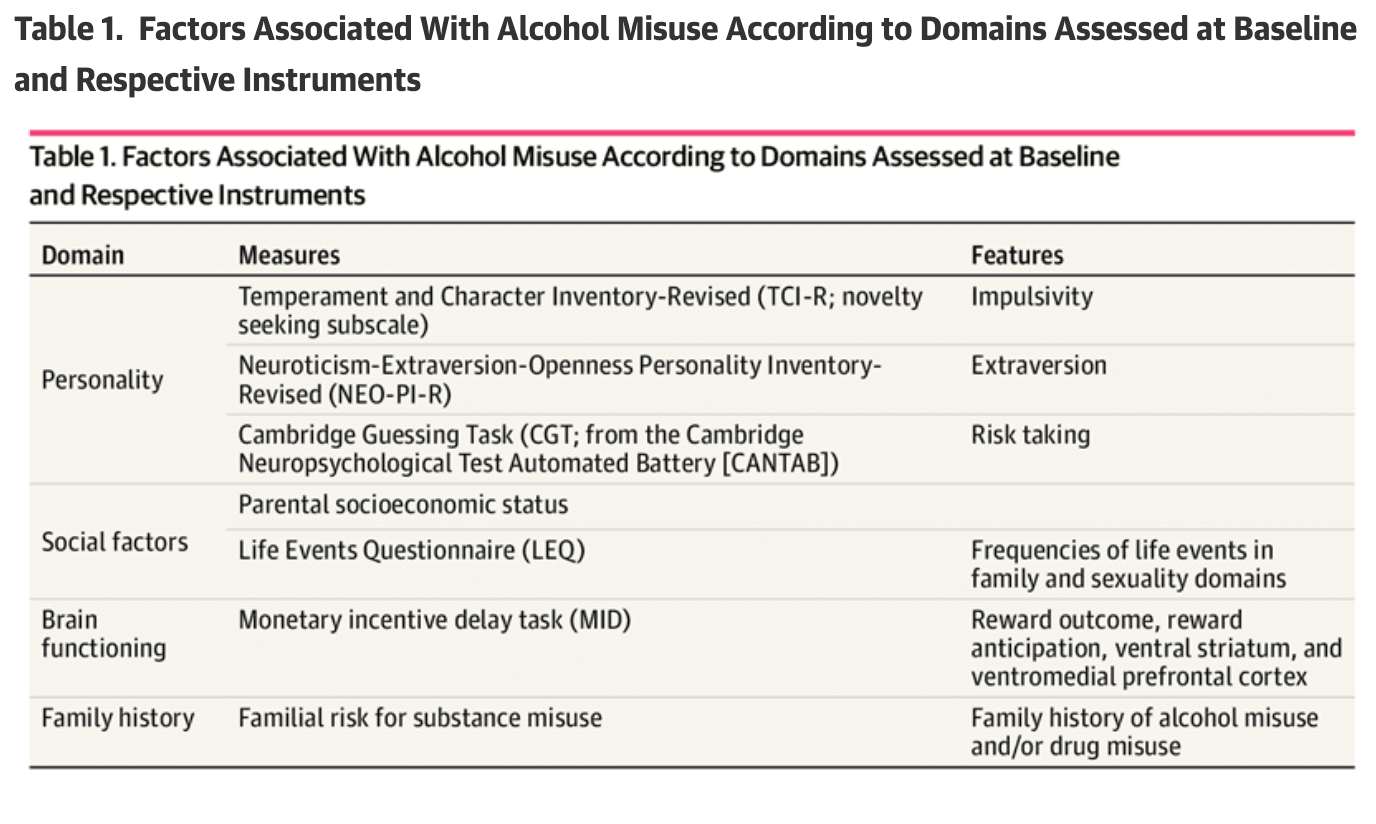The width and height of the screenshot is (1376, 824).
Task: Select the Extraversion feature cell
Action: click(1038, 365)
